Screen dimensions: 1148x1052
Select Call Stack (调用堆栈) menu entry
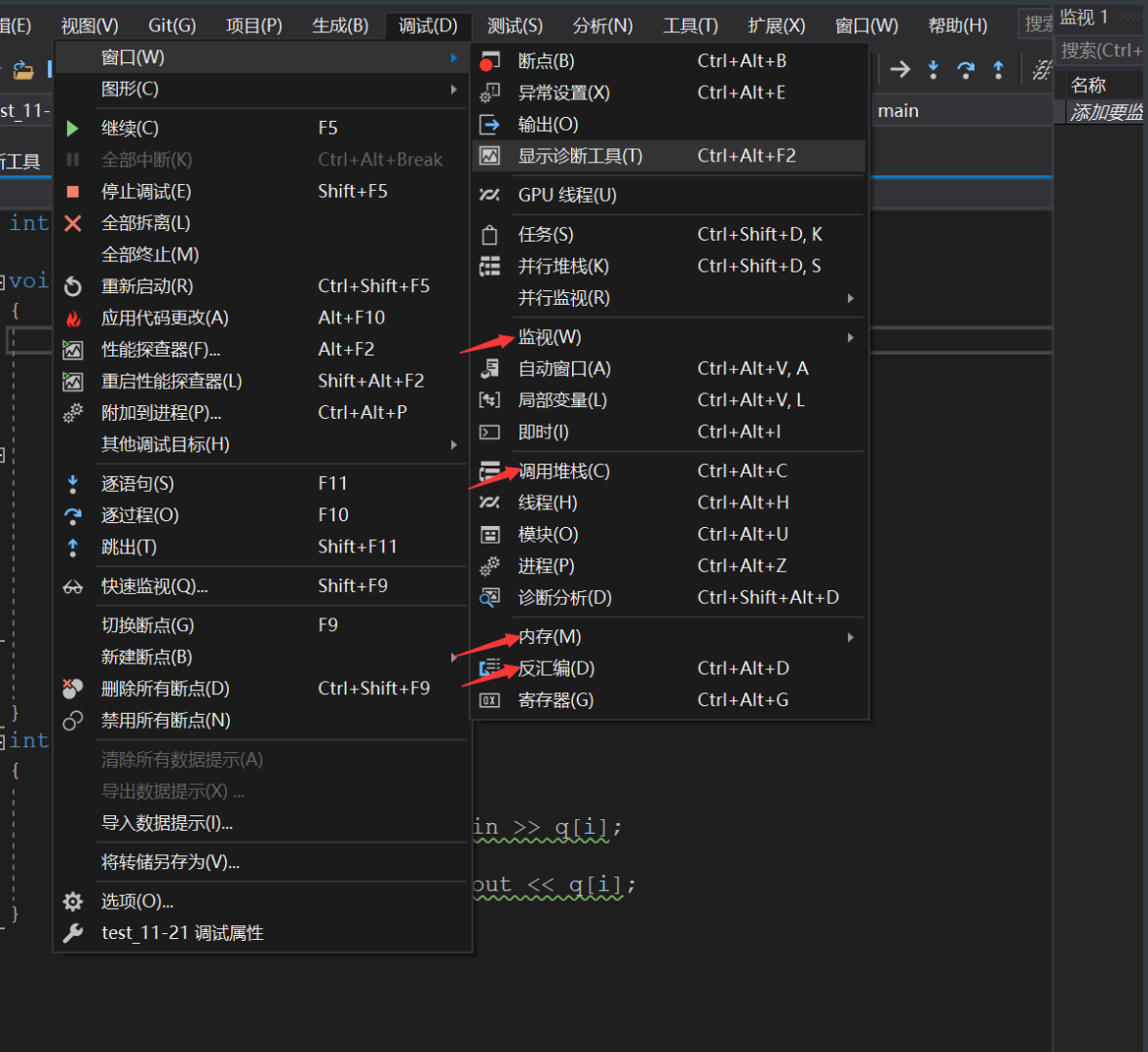point(670,471)
